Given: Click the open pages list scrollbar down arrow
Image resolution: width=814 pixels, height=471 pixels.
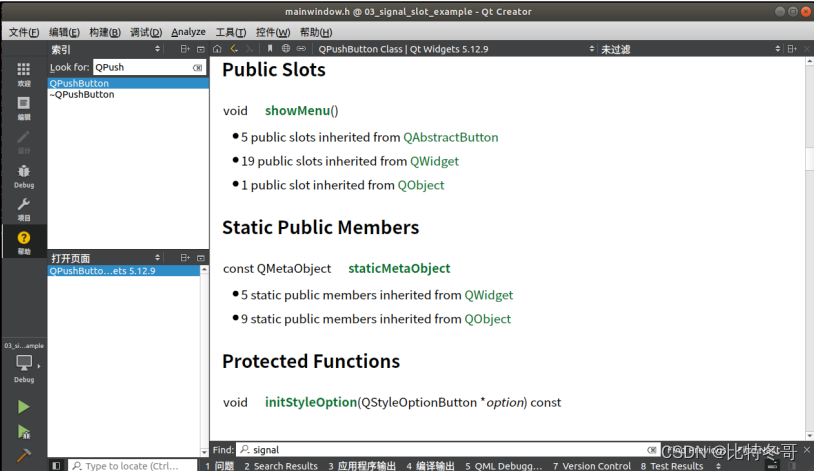Looking at the screenshot, I should pos(204,452).
